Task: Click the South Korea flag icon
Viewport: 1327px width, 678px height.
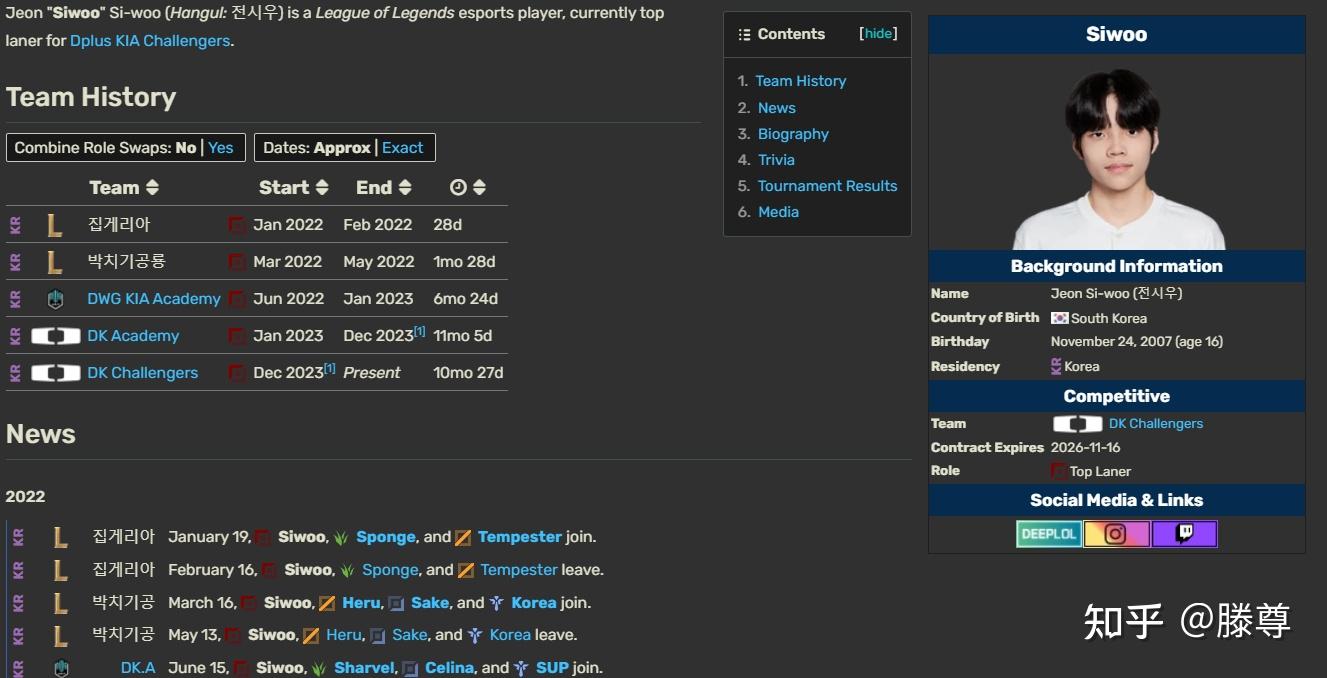Action: pyautogui.click(x=1059, y=318)
